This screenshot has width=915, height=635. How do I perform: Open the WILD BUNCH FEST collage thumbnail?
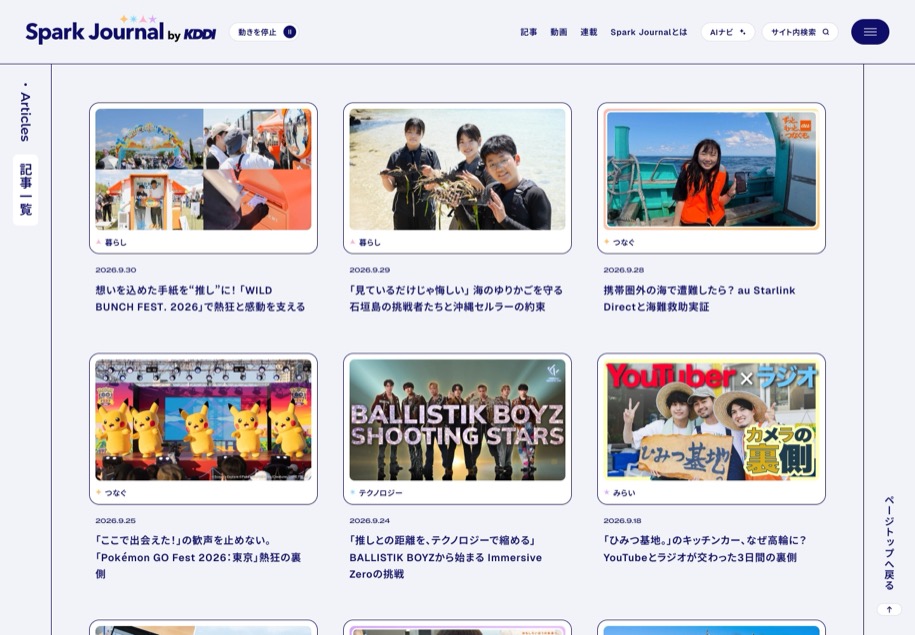point(203,169)
